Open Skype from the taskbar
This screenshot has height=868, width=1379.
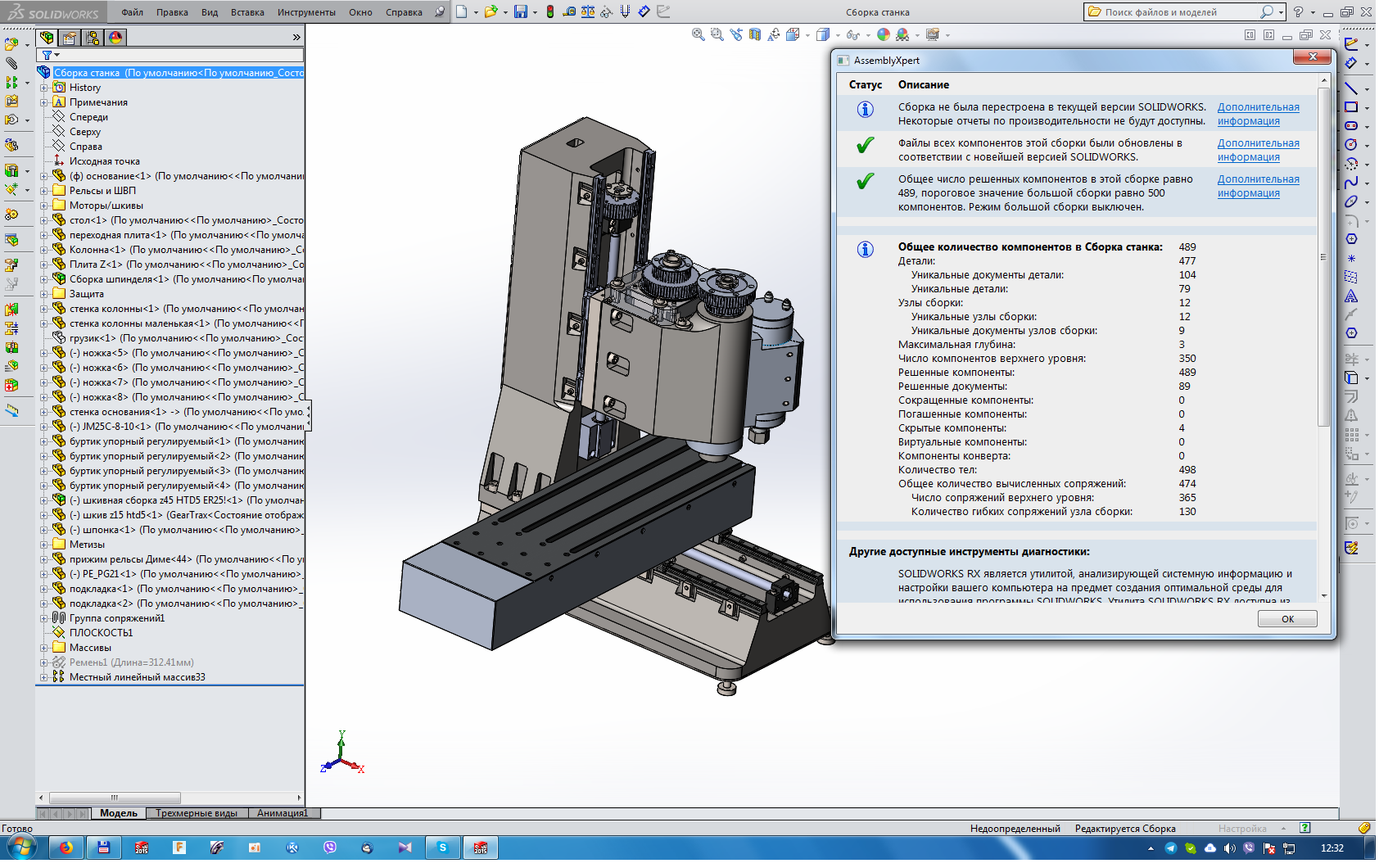pos(443,848)
